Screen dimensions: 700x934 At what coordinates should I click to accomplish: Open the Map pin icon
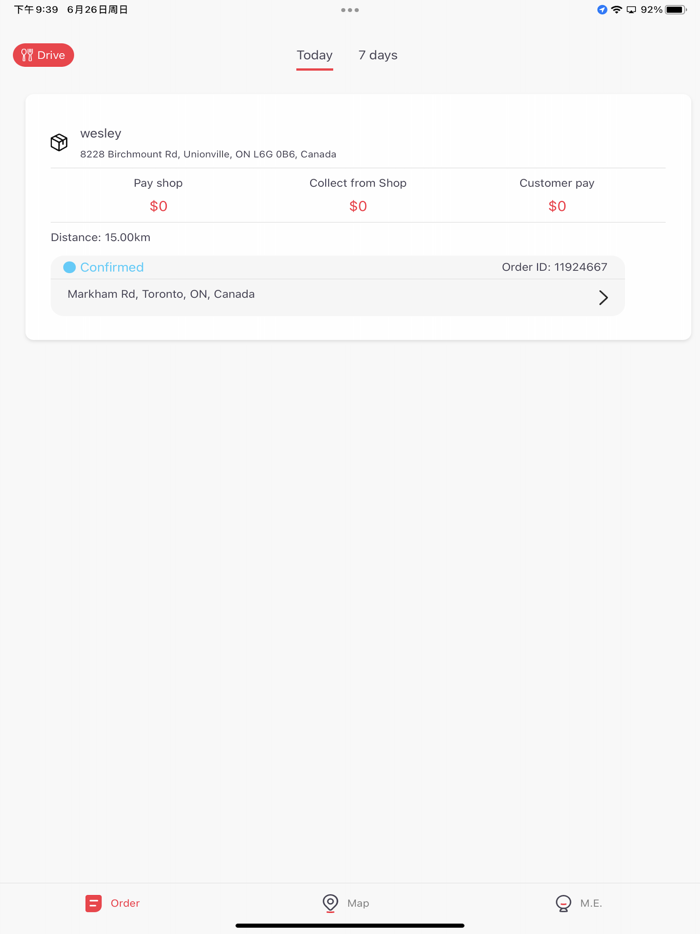coord(330,903)
